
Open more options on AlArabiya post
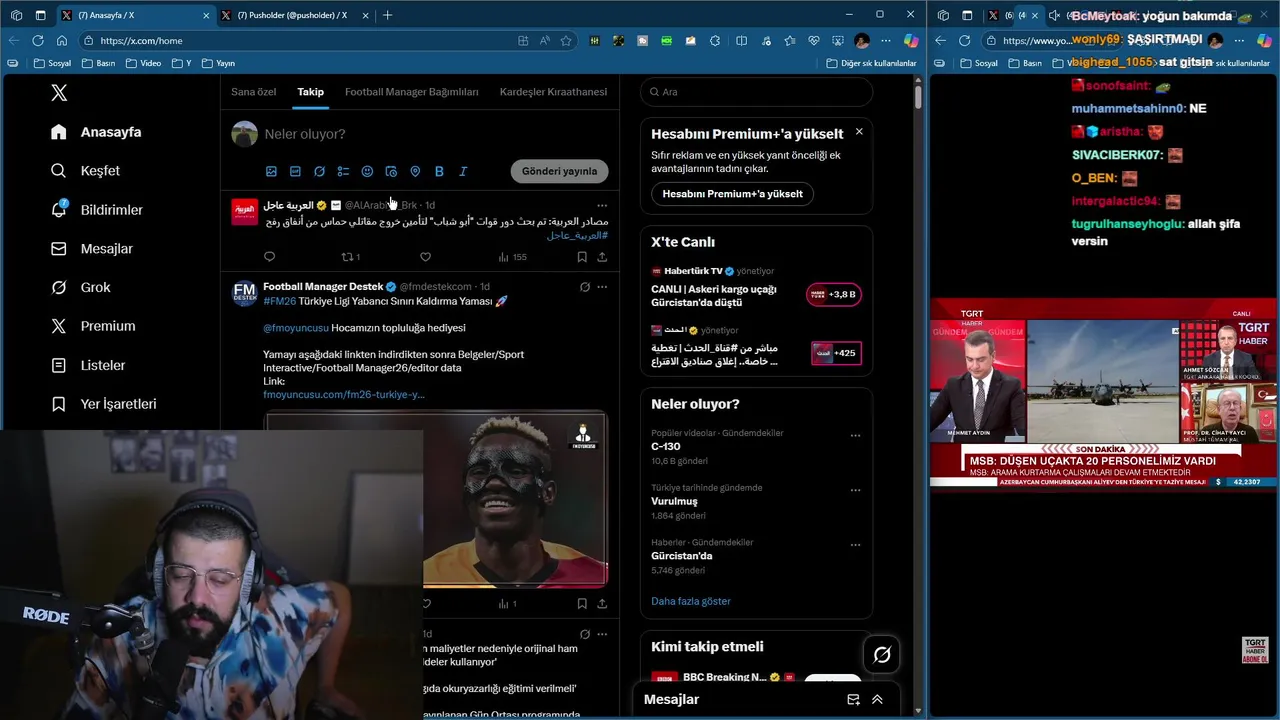coord(602,205)
